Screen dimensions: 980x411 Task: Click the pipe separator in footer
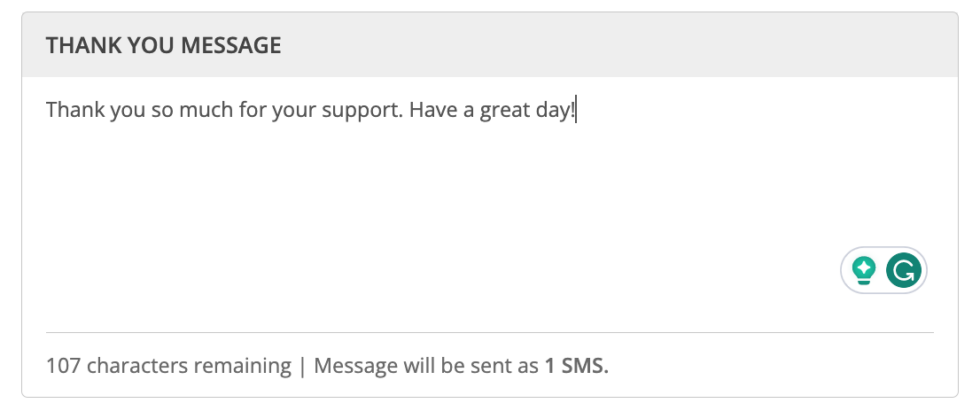[x=302, y=366]
